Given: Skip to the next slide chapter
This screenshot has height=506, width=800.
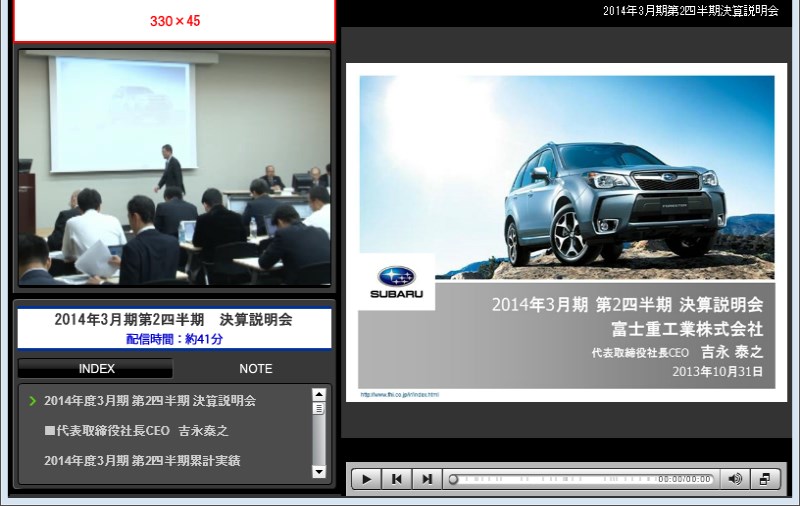Looking at the screenshot, I should click(x=427, y=479).
